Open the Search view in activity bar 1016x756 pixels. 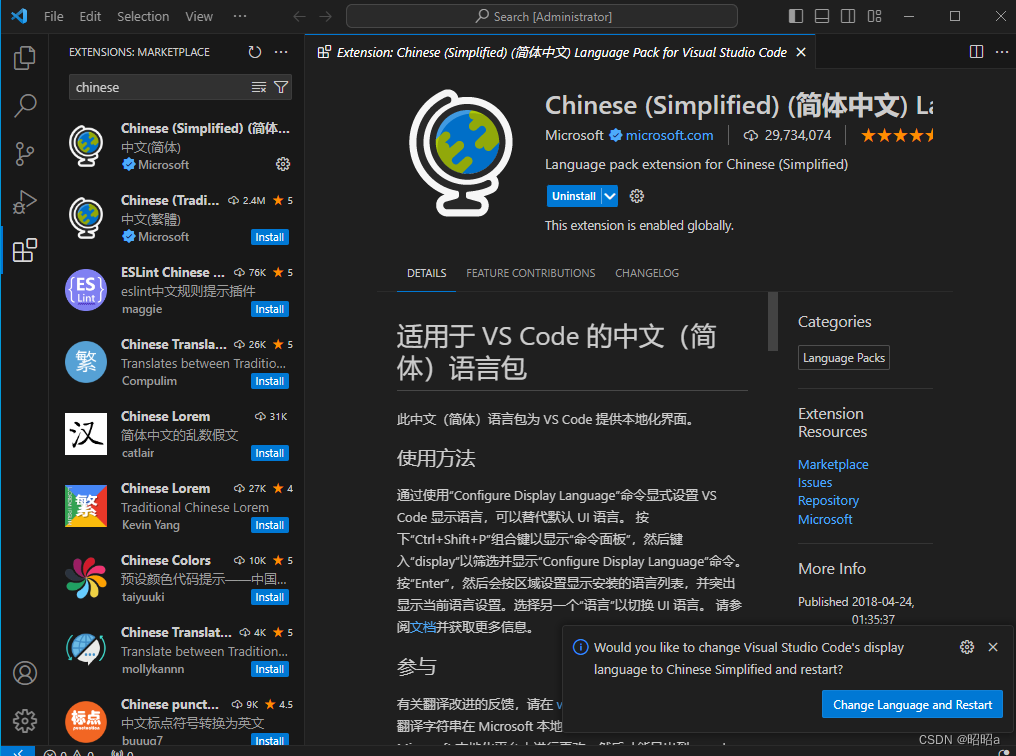(25, 106)
